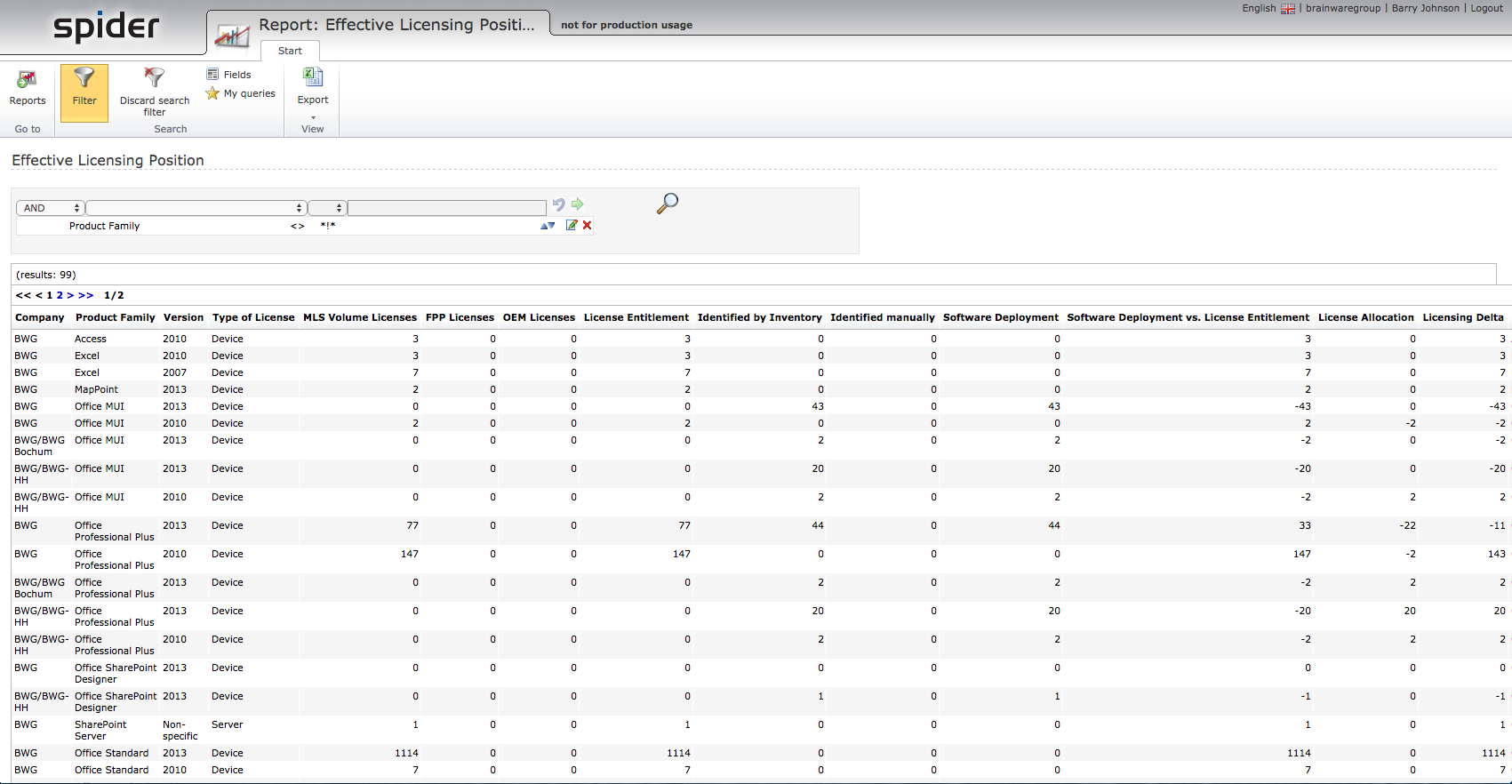Screen dimensions: 1512x784
Task: Delete the Product Family filter with red X
Action: coord(588,226)
